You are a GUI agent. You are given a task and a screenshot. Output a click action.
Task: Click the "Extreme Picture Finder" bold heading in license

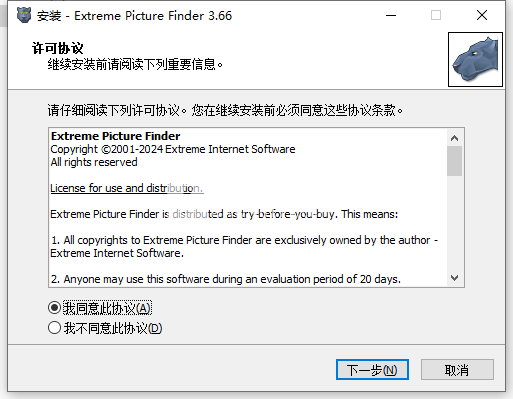[x=115, y=136]
